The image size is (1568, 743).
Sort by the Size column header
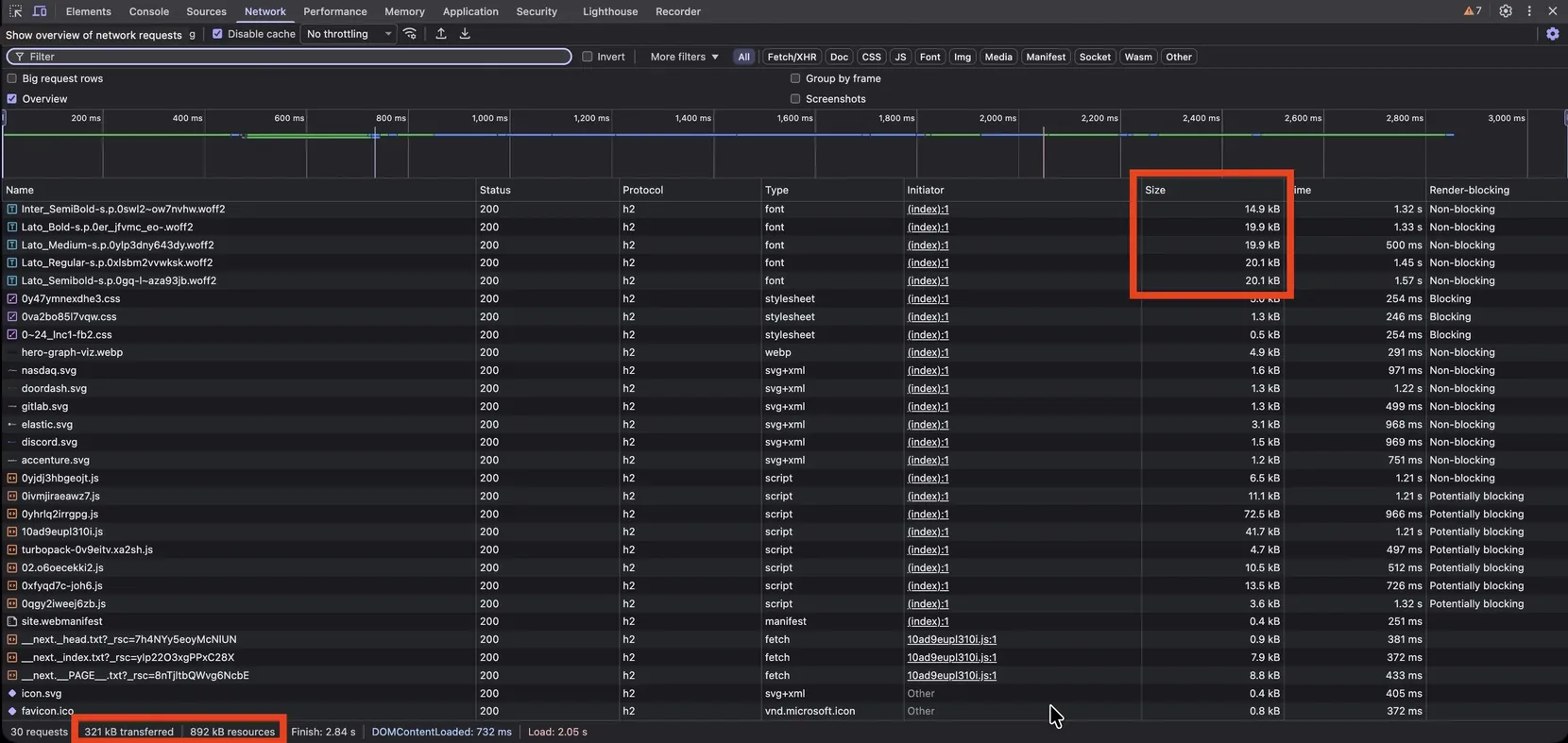[x=1213, y=190]
